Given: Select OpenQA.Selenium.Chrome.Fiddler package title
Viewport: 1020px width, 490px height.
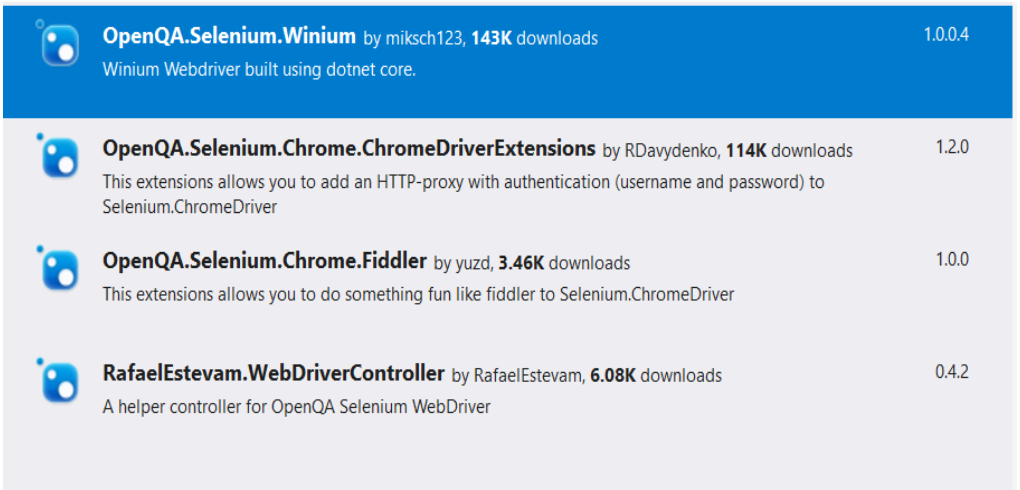Looking at the screenshot, I should click(x=264, y=262).
